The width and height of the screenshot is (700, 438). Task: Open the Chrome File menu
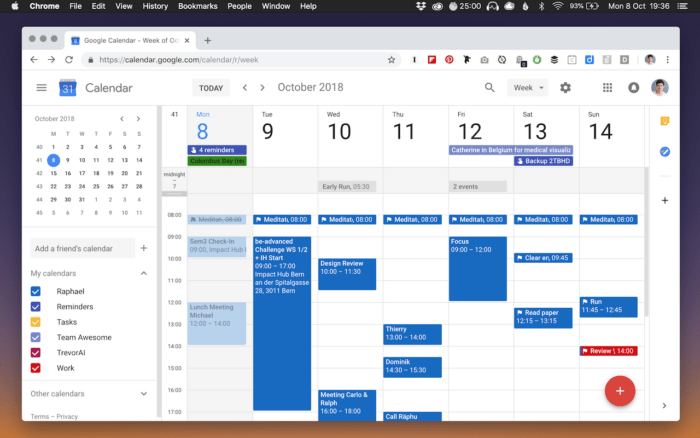tap(75, 6)
